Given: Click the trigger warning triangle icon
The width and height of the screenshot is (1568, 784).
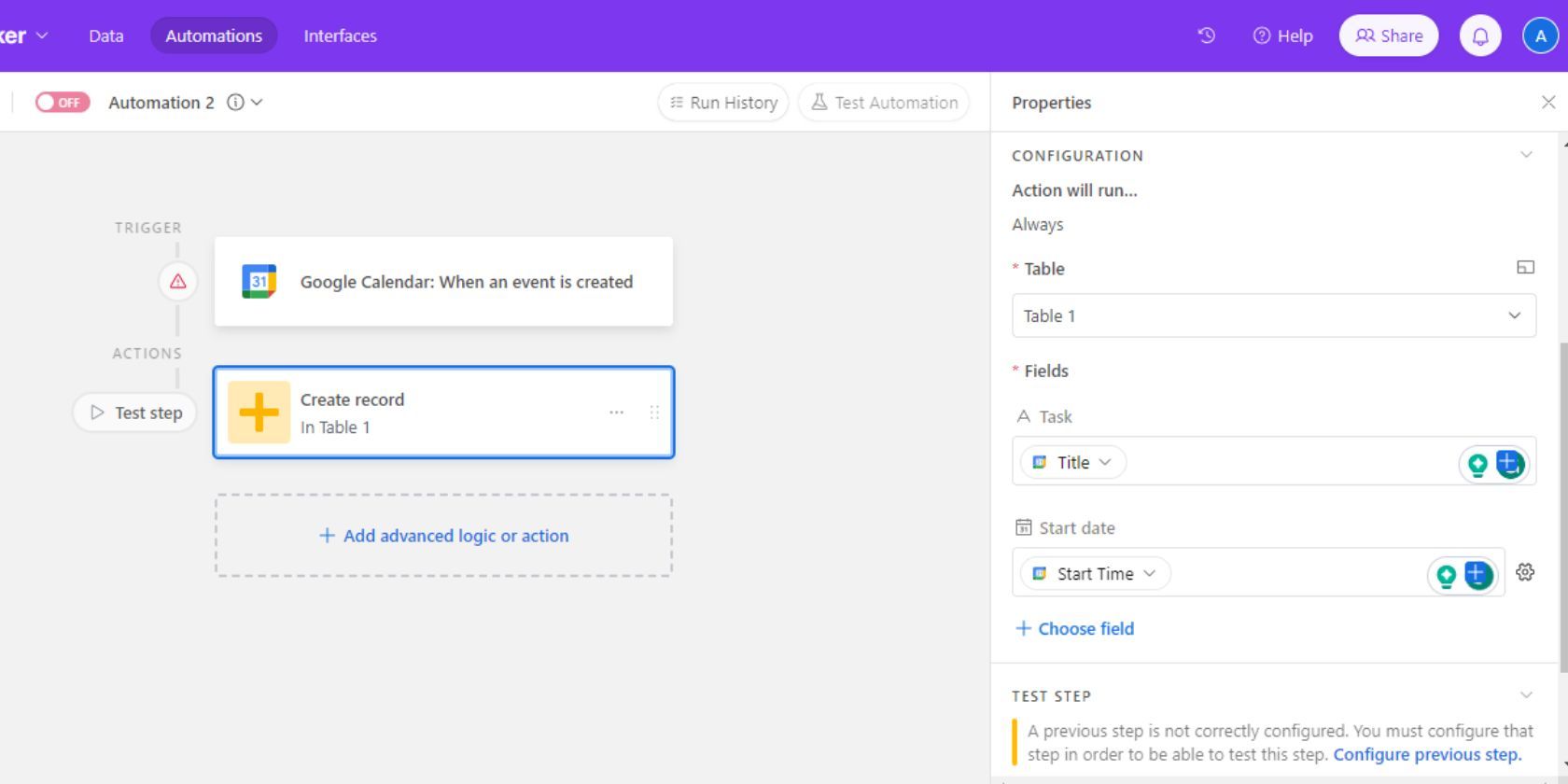Looking at the screenshot, I should pos(177,281).
